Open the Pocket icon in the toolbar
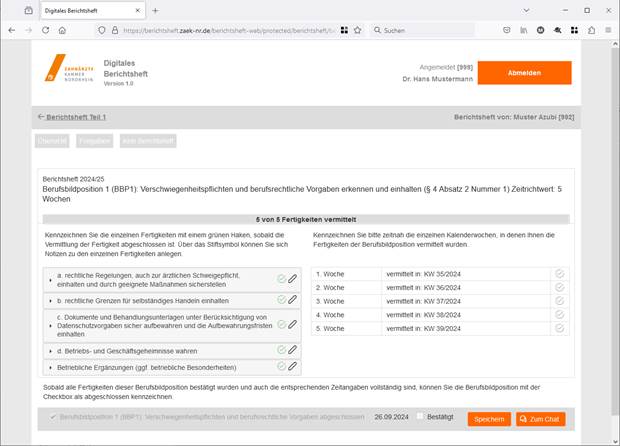The height and width of the screenshot is (446, 620). (x=507, y=30)
